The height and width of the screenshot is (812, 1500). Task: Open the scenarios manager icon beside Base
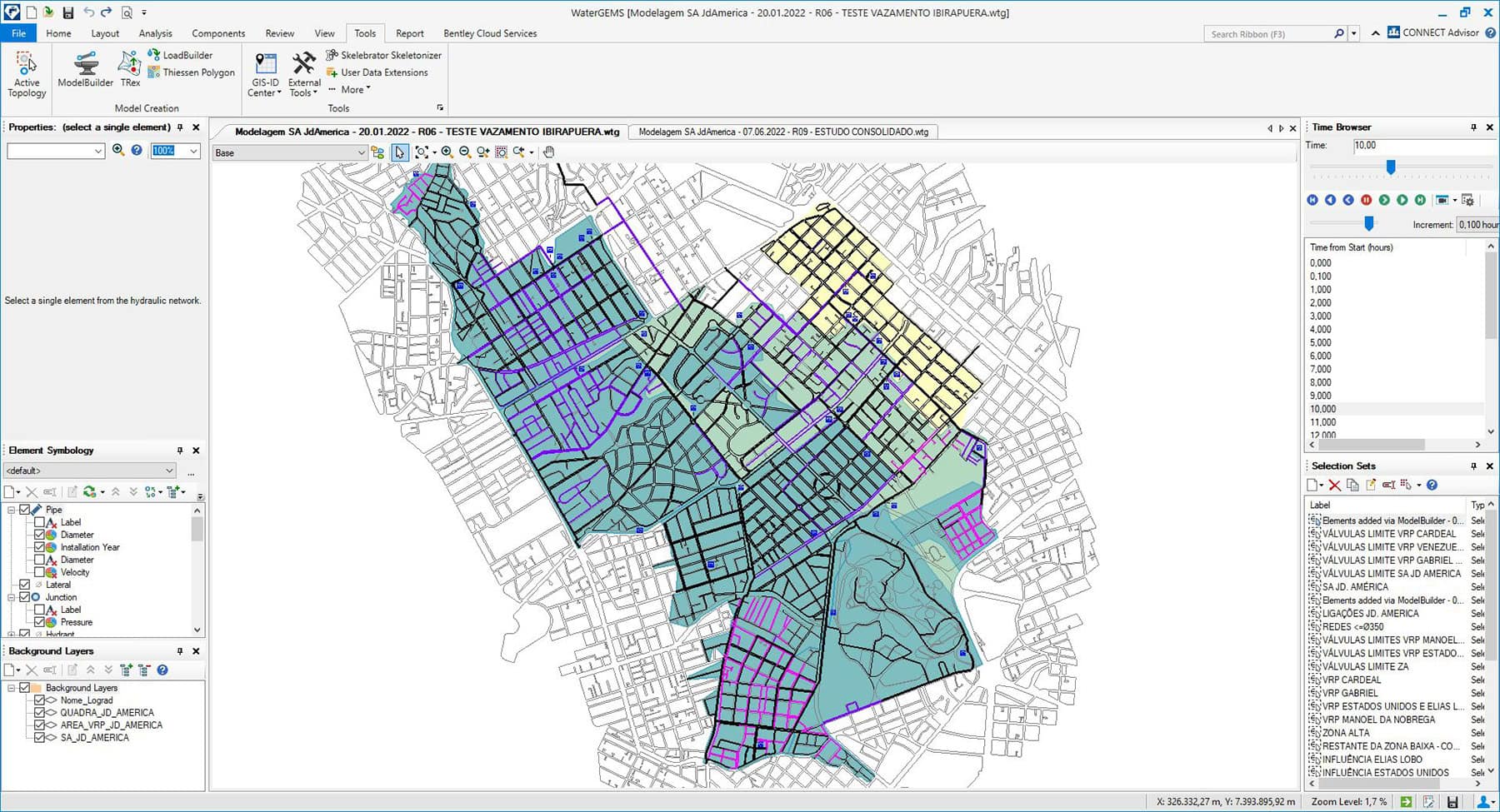click(x=377, y=152)
